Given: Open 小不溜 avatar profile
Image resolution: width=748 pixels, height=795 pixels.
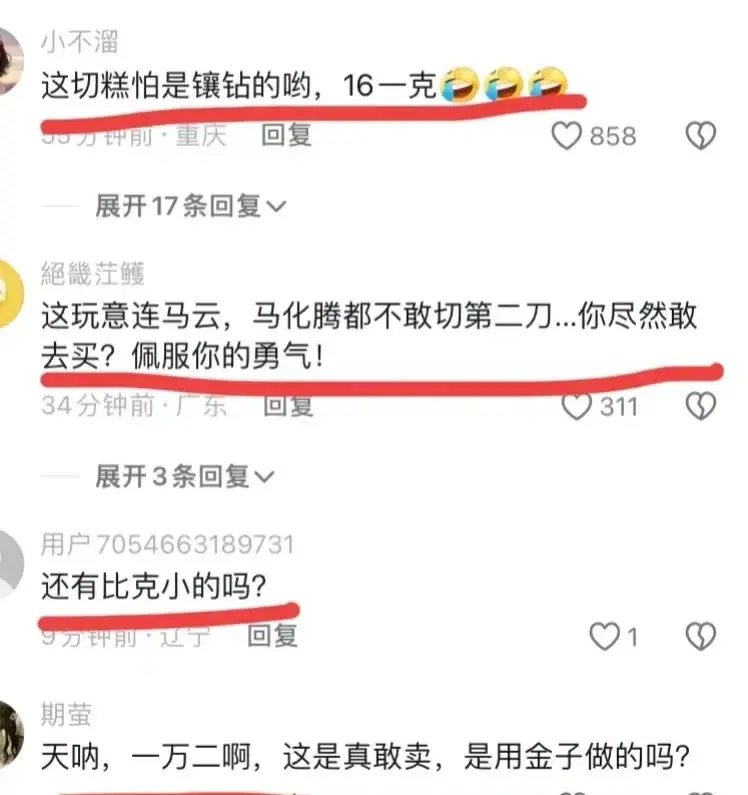Looking at the screenshot, I should (10, 61).
